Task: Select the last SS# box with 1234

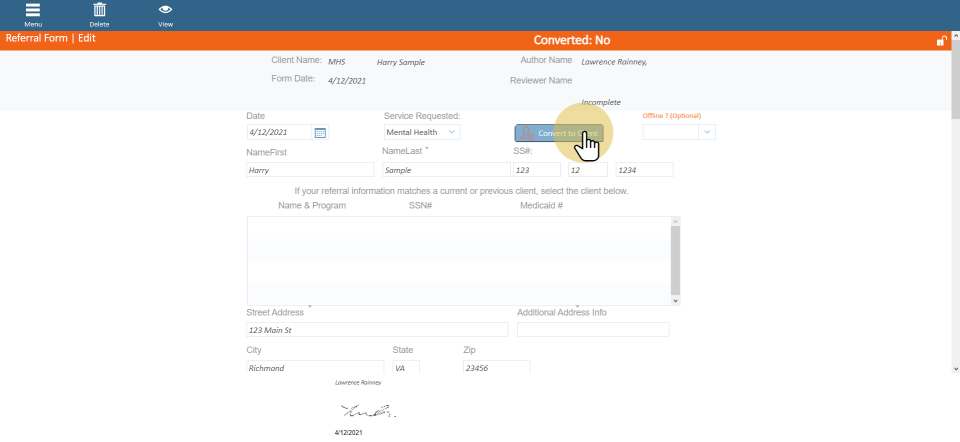Action: point(644,170)
